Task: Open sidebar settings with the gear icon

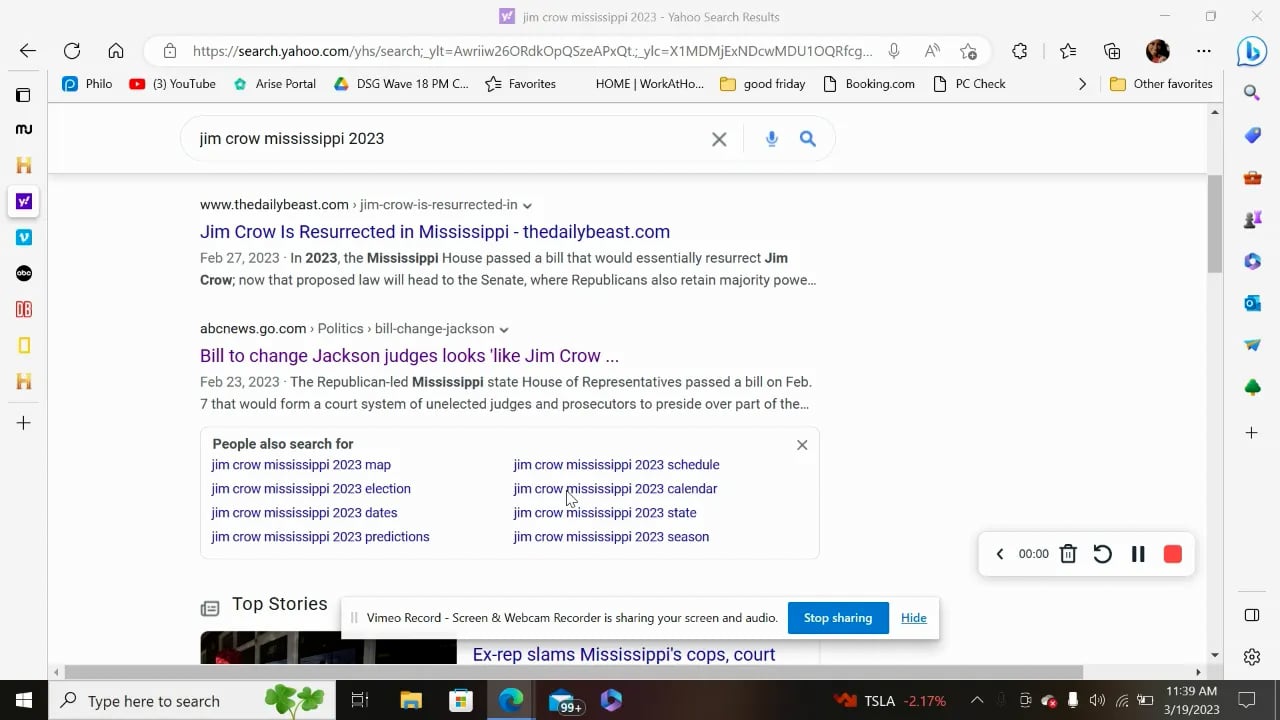Action: tap(1252, 657)
